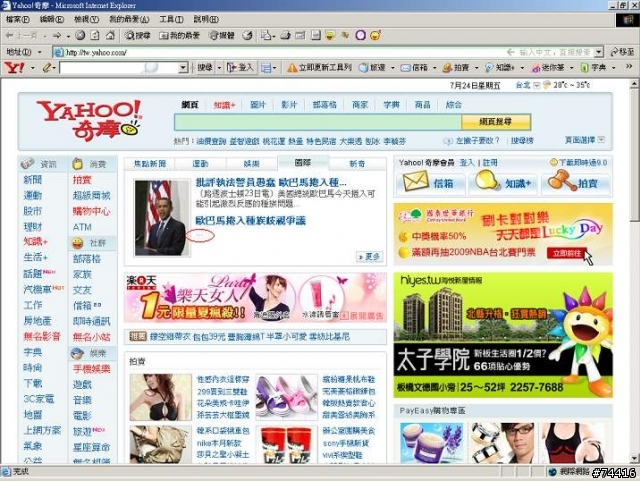
Task: Open 信箱 mail on the Yahoo toolbar
Action: [x=415, y=68]
